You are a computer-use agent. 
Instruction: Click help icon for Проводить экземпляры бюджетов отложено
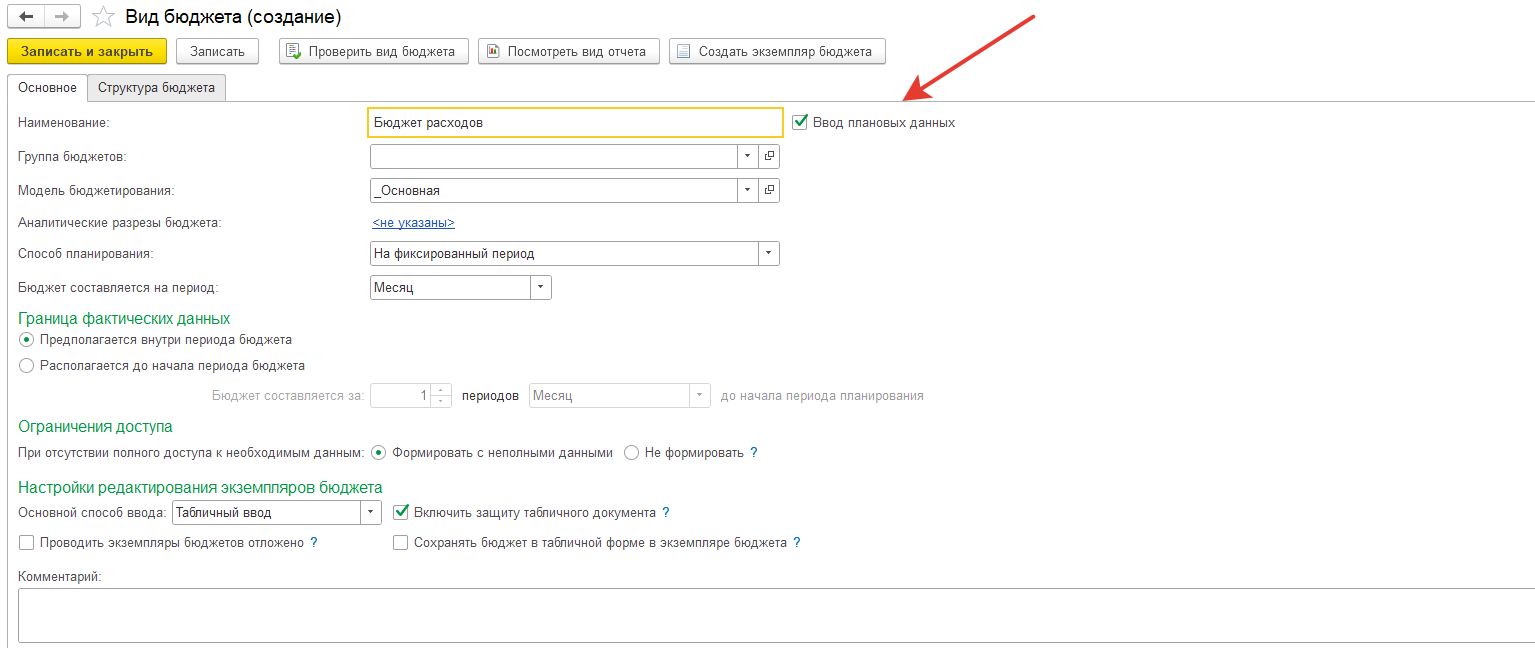click(x=314, y=543)
